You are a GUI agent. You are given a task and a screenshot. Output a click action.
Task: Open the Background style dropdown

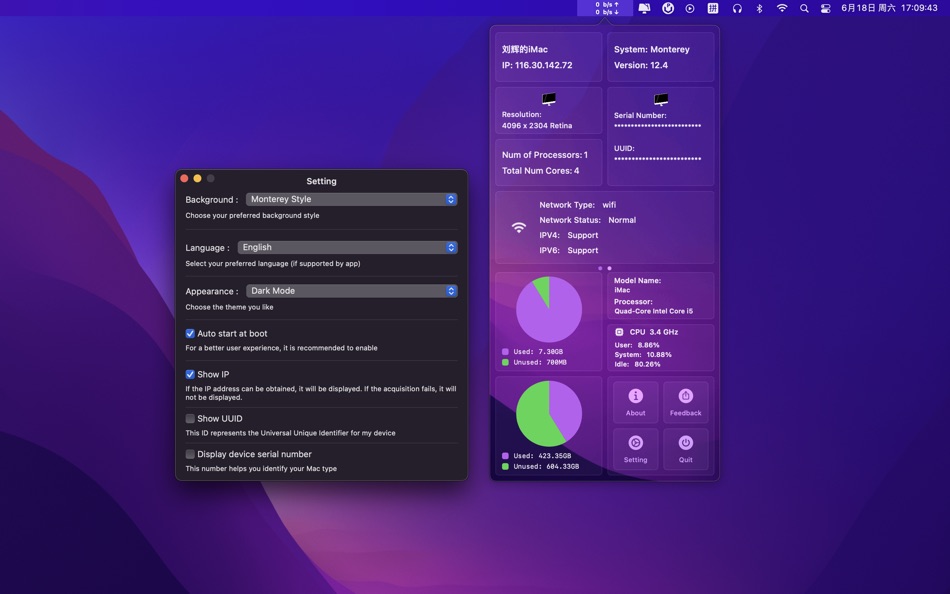tap(351, 199)
